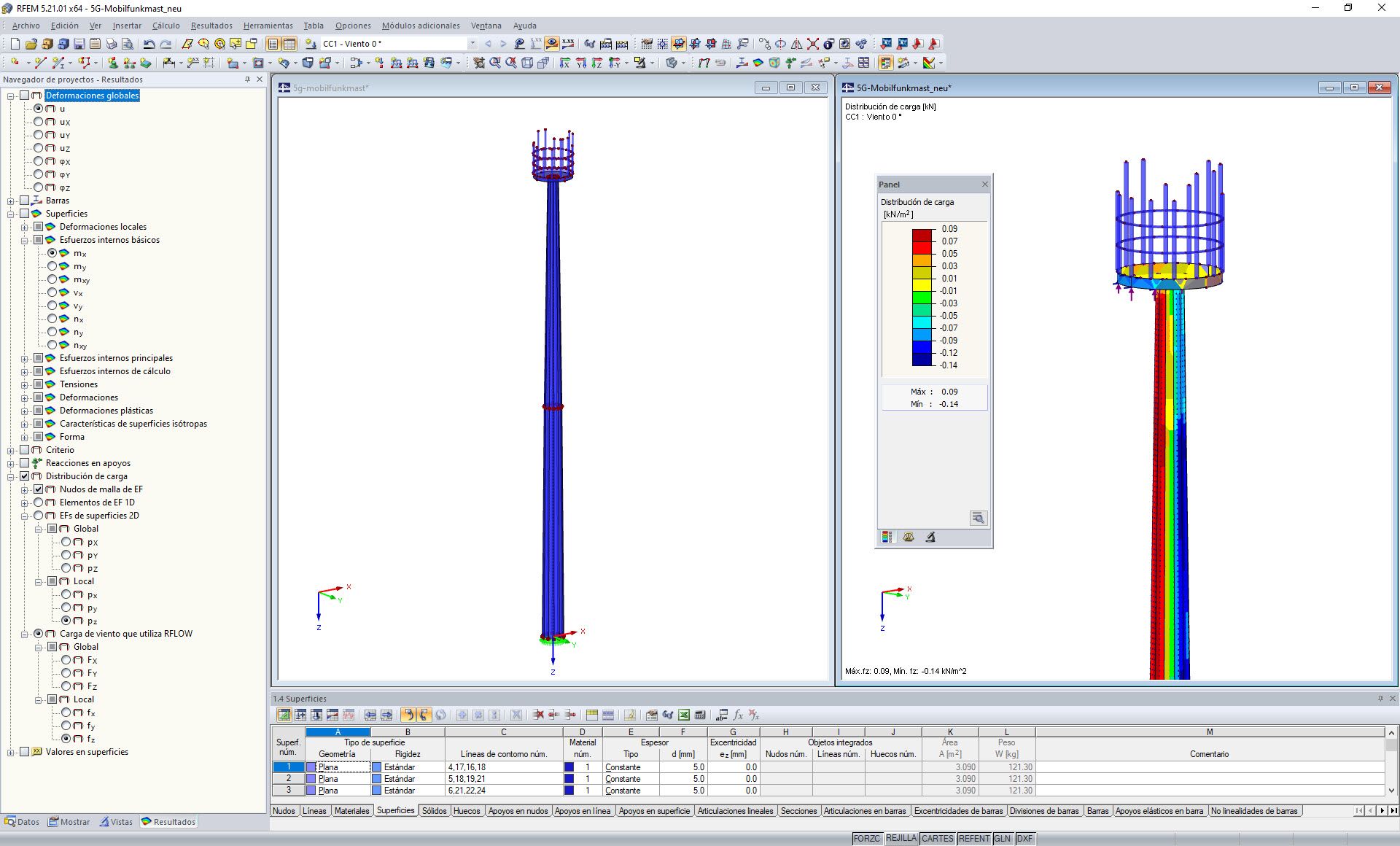Click the material color swatch in table row 1
Image resolution: width=1400 pixels, height=846 pixels.
tap(568, 767)
